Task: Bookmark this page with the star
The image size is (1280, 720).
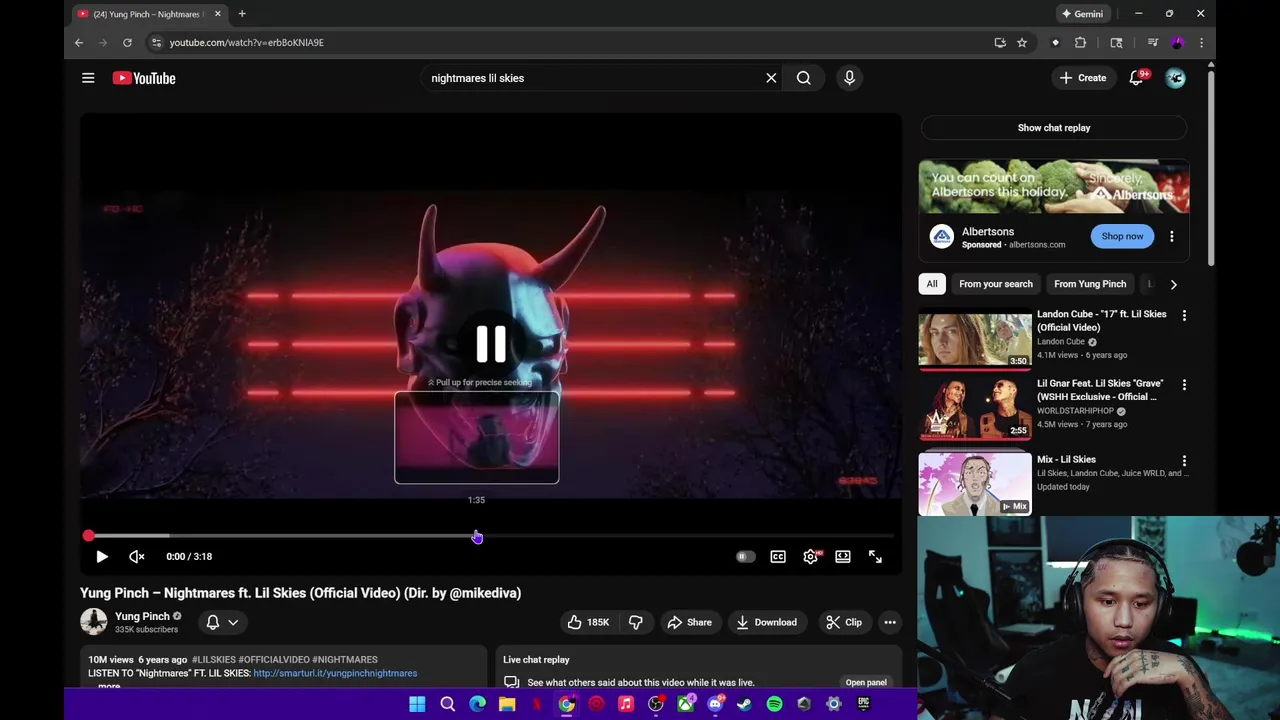Action: point(1022,43)
